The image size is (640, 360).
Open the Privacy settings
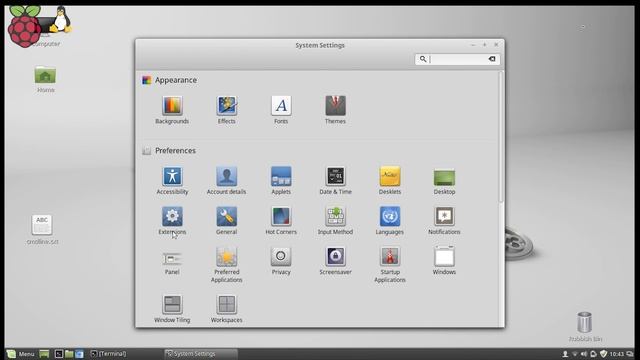(281, 260)
